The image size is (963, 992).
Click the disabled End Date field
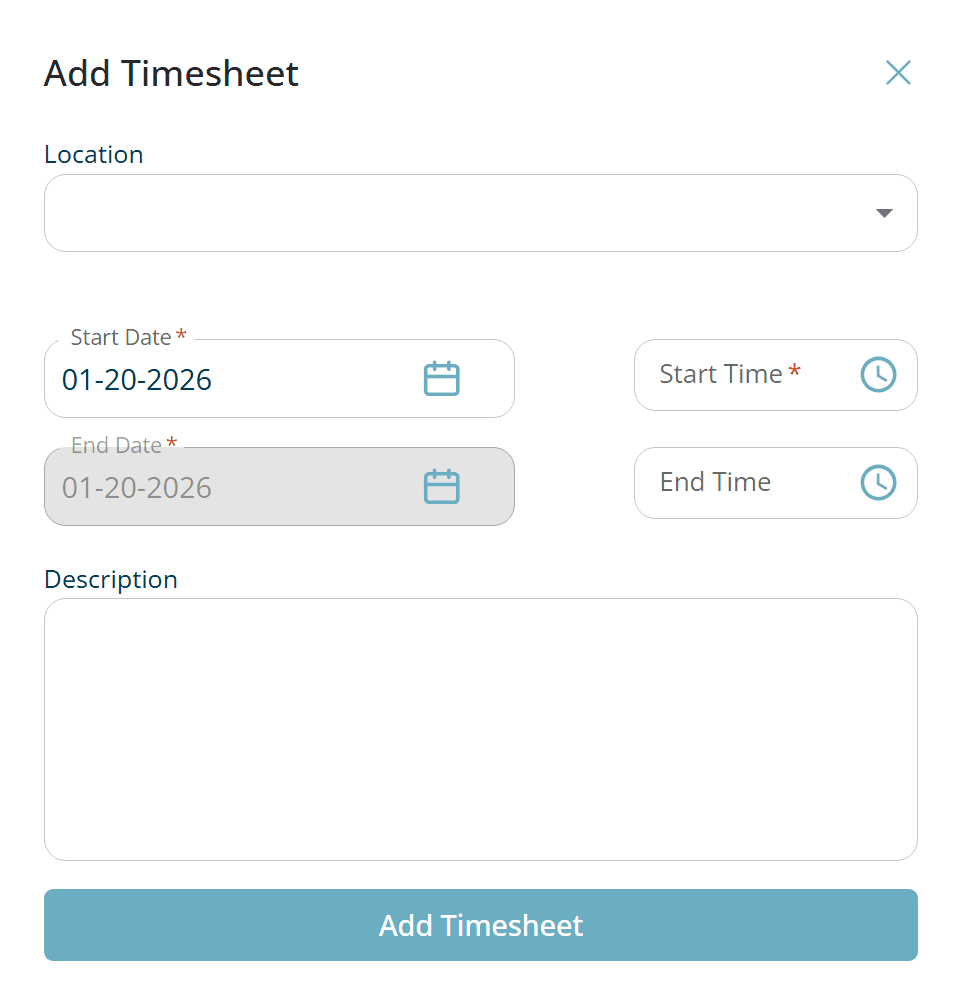pos(200,487)
